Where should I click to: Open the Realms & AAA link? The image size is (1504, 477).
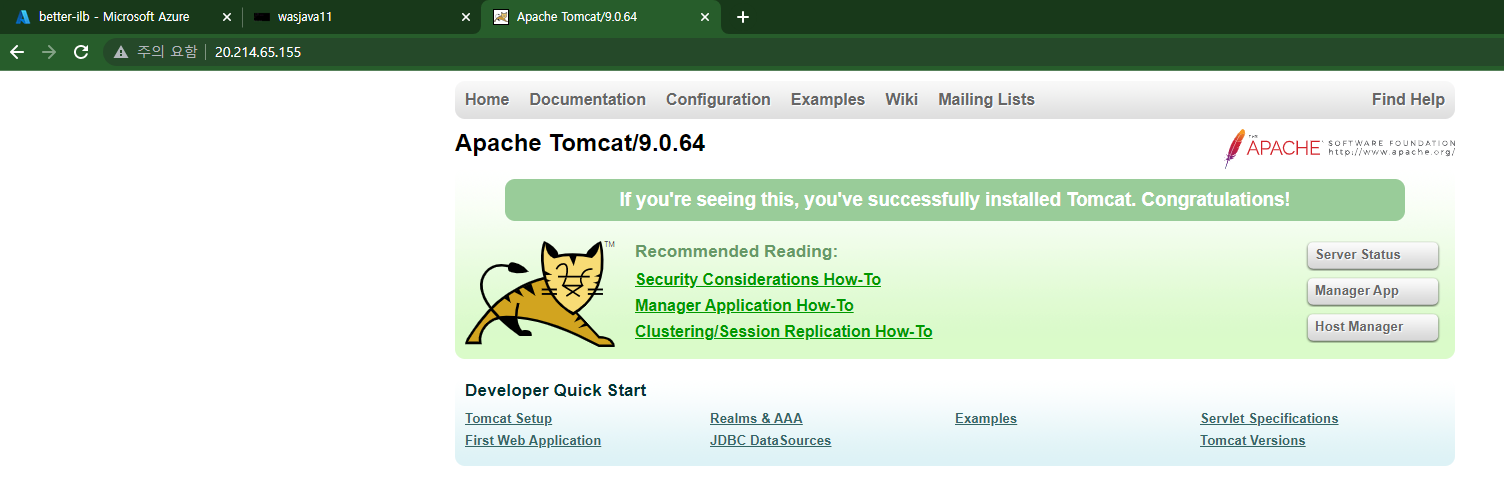(x=756, y=419)
